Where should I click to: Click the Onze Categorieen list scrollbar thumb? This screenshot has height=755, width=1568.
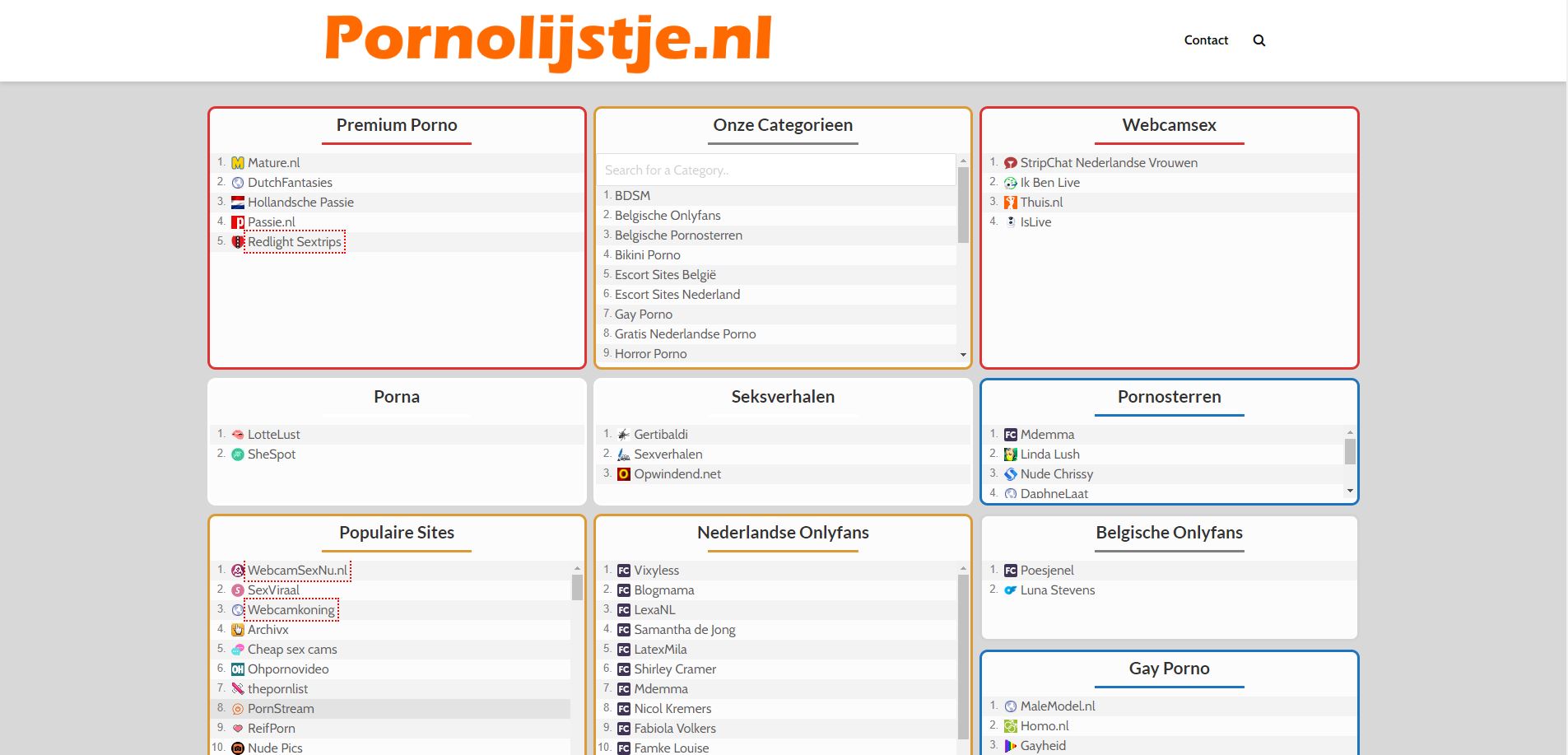963,205
